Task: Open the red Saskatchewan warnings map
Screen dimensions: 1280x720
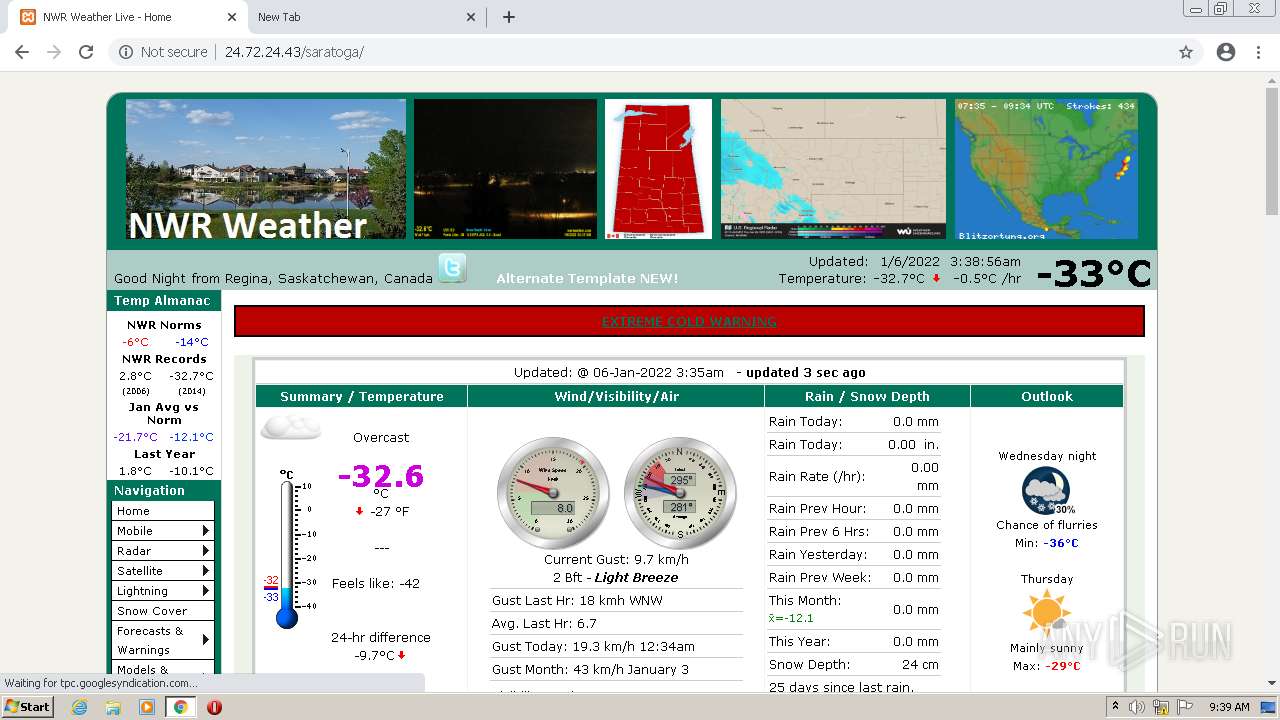Action: coord(658,168)
